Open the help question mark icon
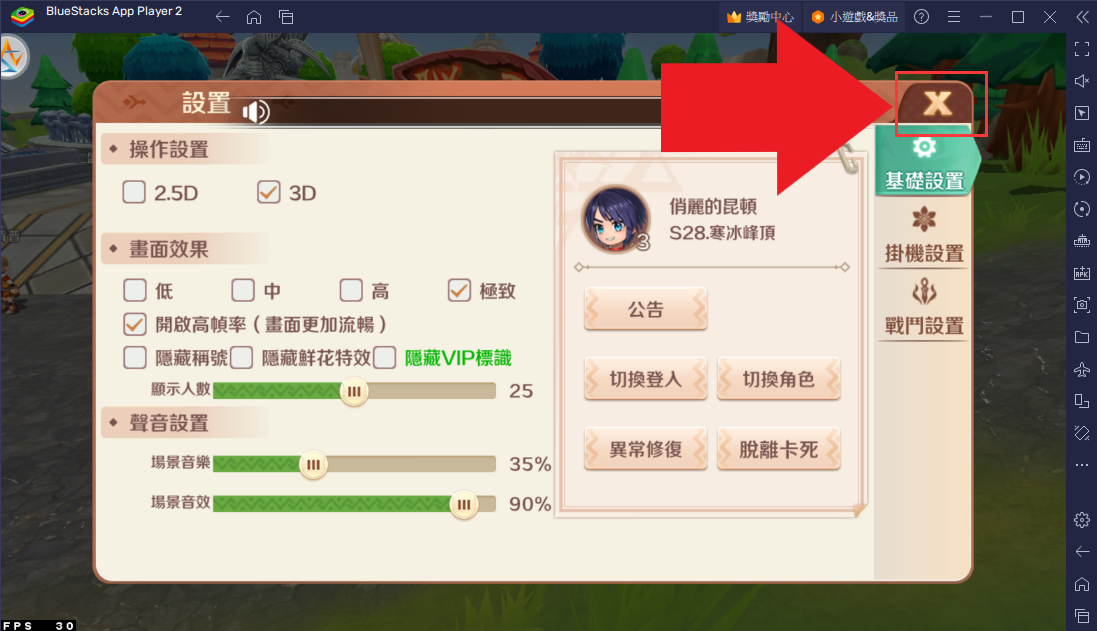This screenshot has width=1097, height=631. [x=921, y=17]
